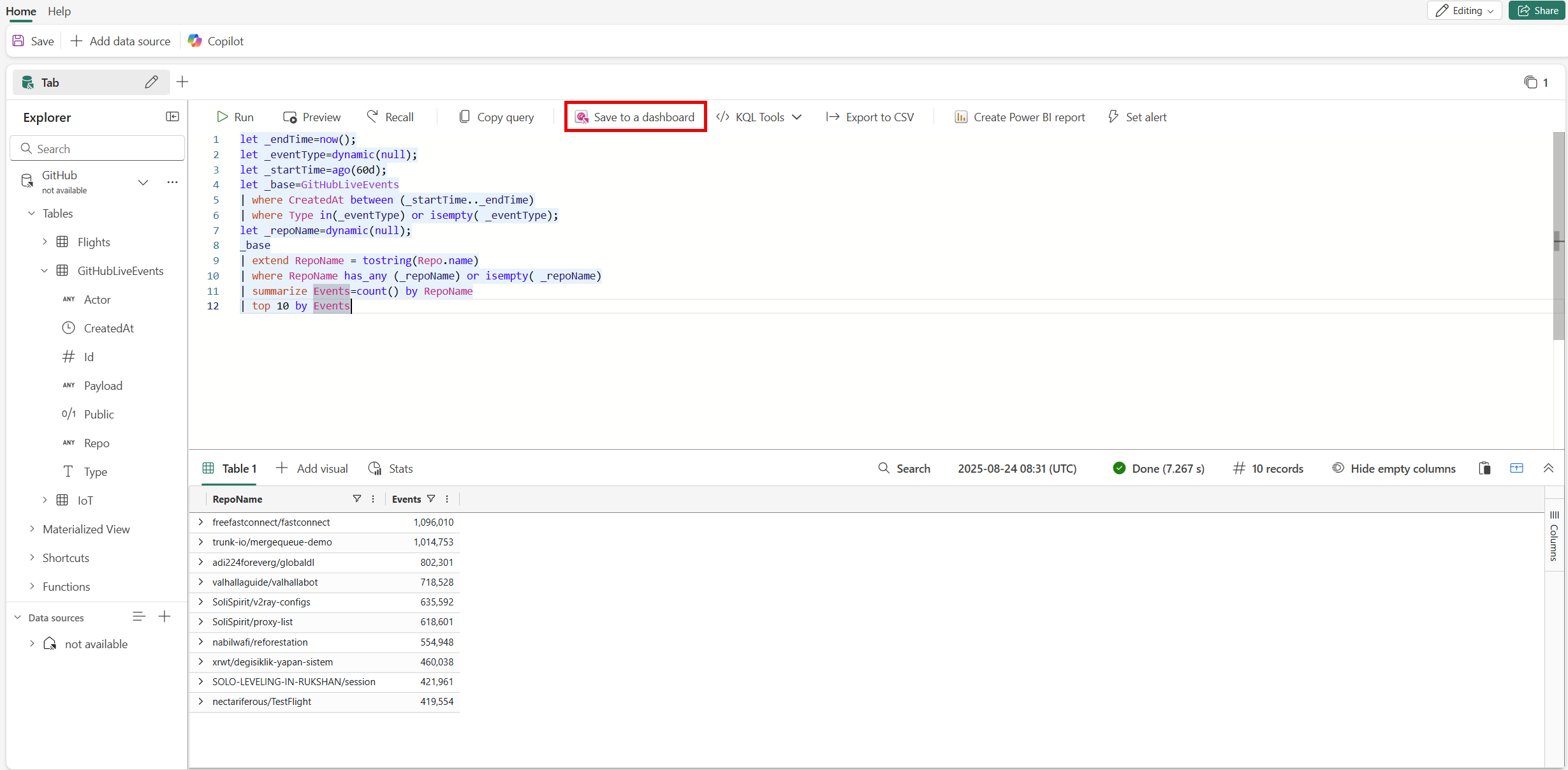Open the Columns side panel

1554,536
